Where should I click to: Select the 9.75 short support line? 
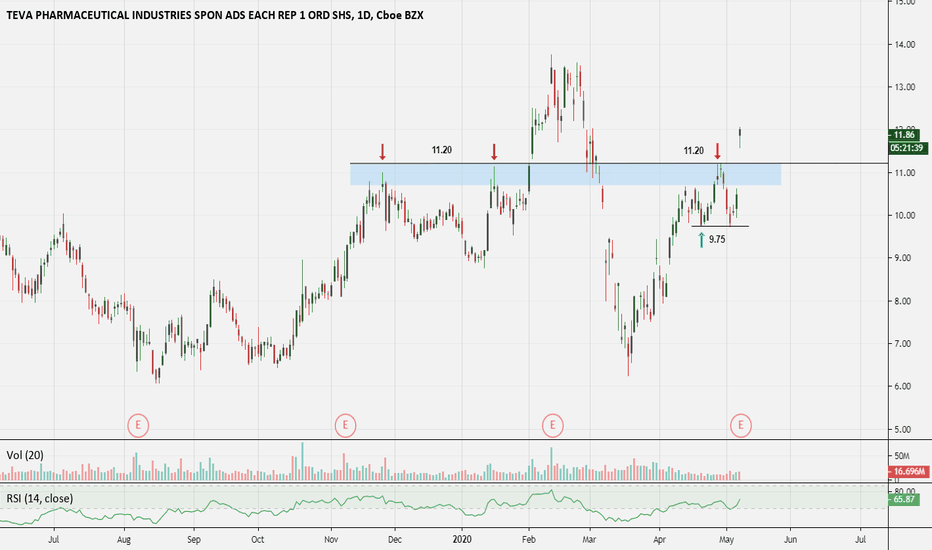pos(720,226)
